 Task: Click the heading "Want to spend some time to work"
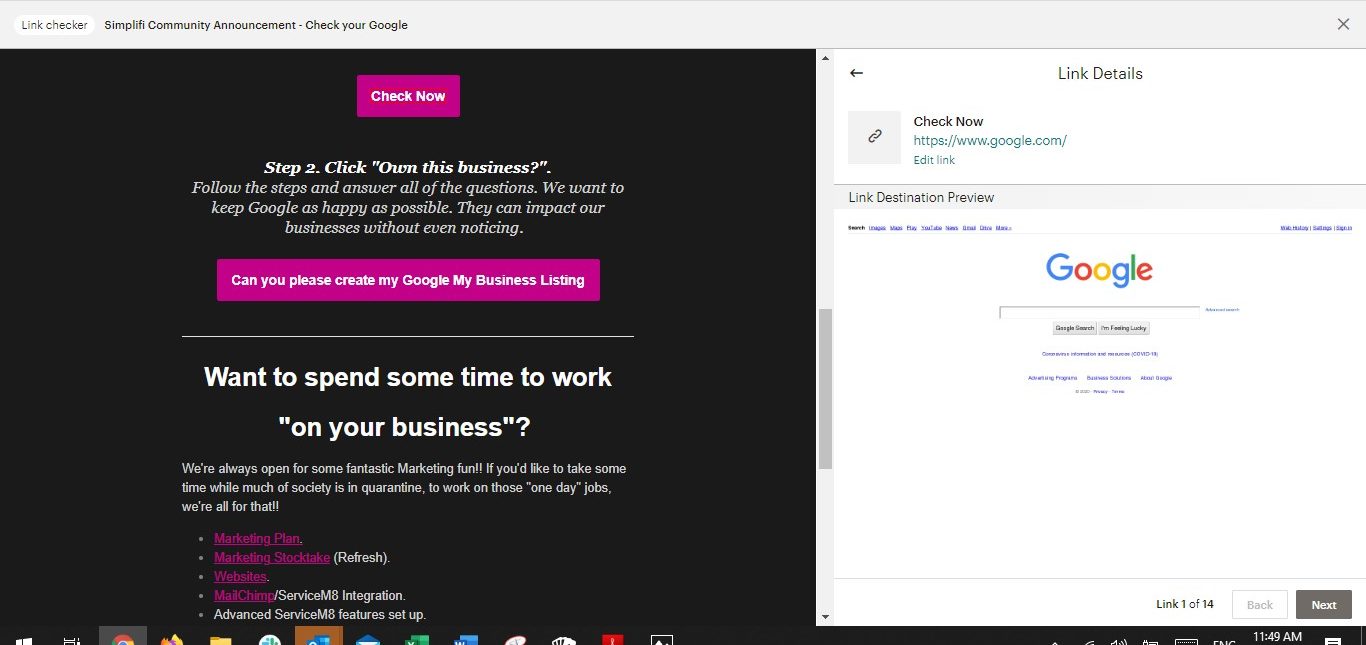pyautogui.click(x=408, y=377)
